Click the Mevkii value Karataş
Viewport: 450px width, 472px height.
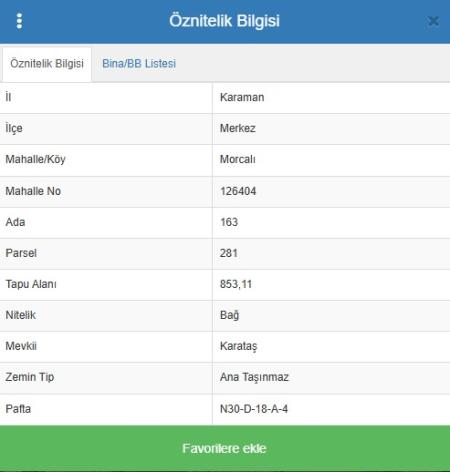coord(238,346)
